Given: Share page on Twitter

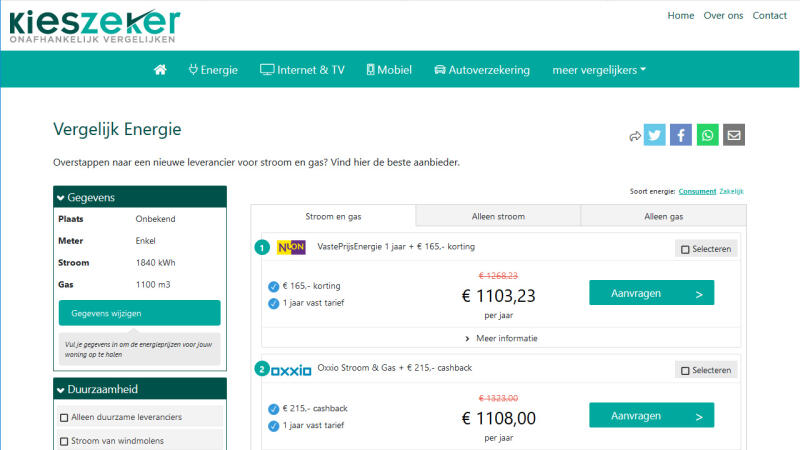Looking at the screenshot, I should (654, 135).
